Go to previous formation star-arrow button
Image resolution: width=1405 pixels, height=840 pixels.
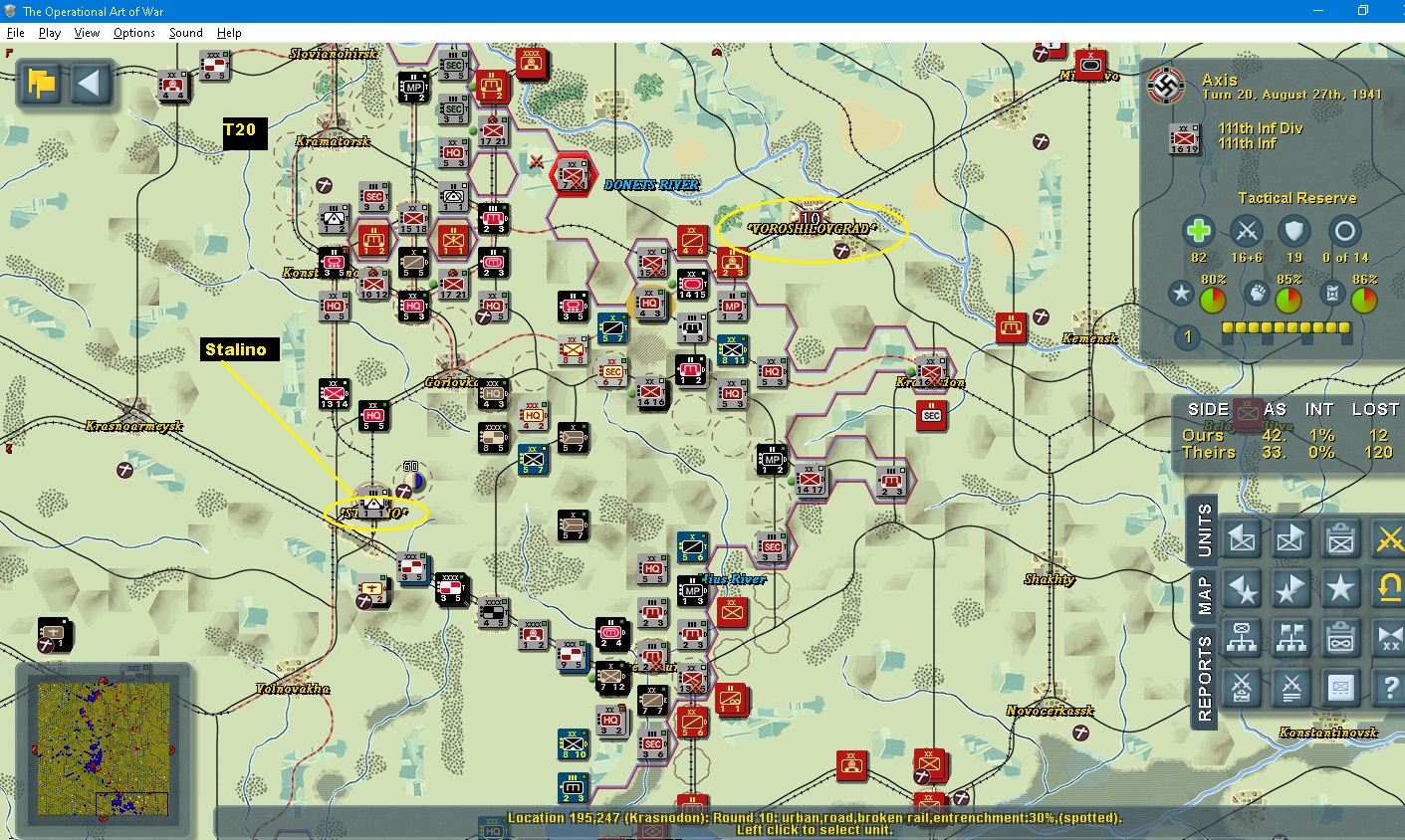(1243, 588)
